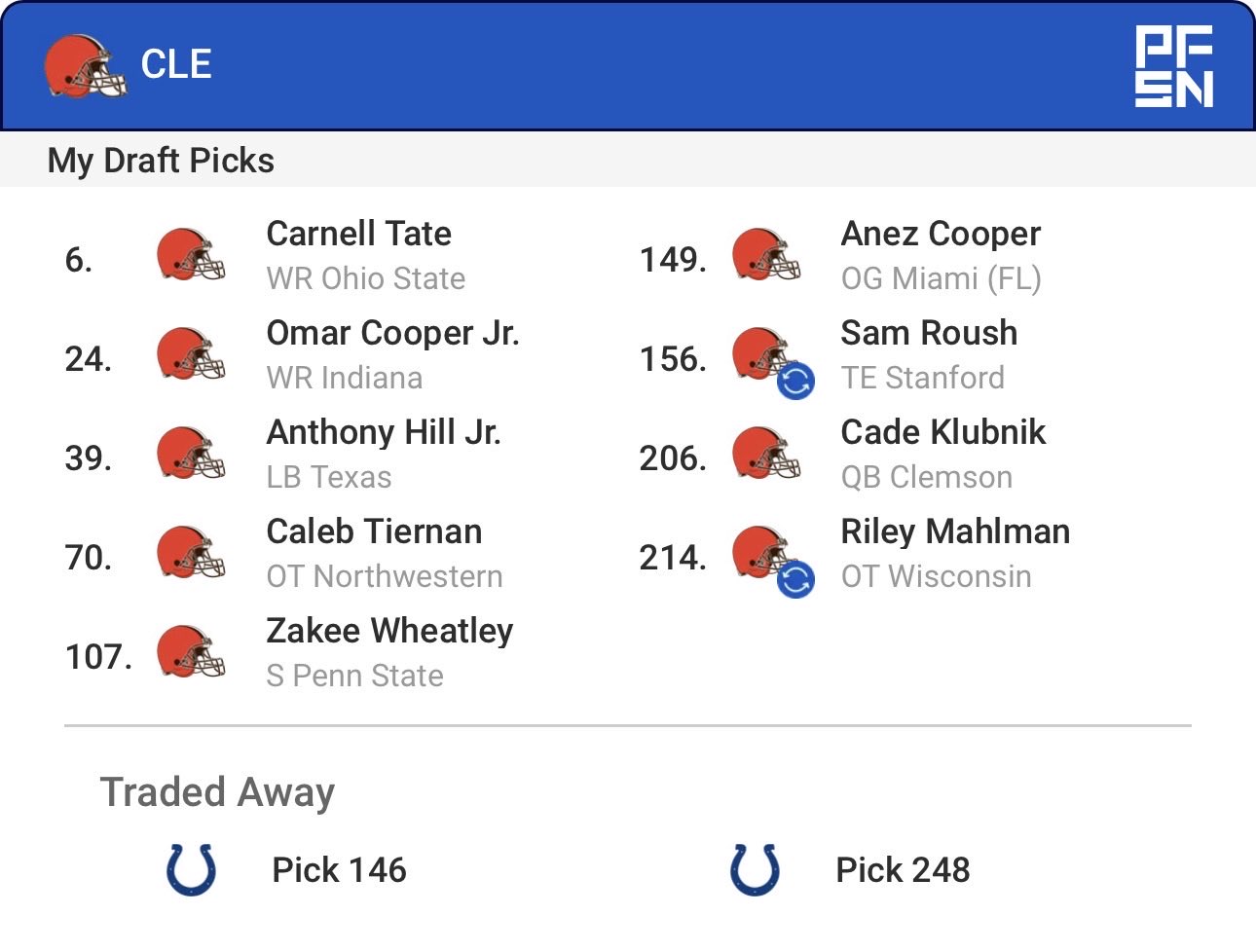The height and width of the screenshot is (952, 1256).
Task: Select Omar Cooper Jr. draft pick
Action: coord(392,334)
